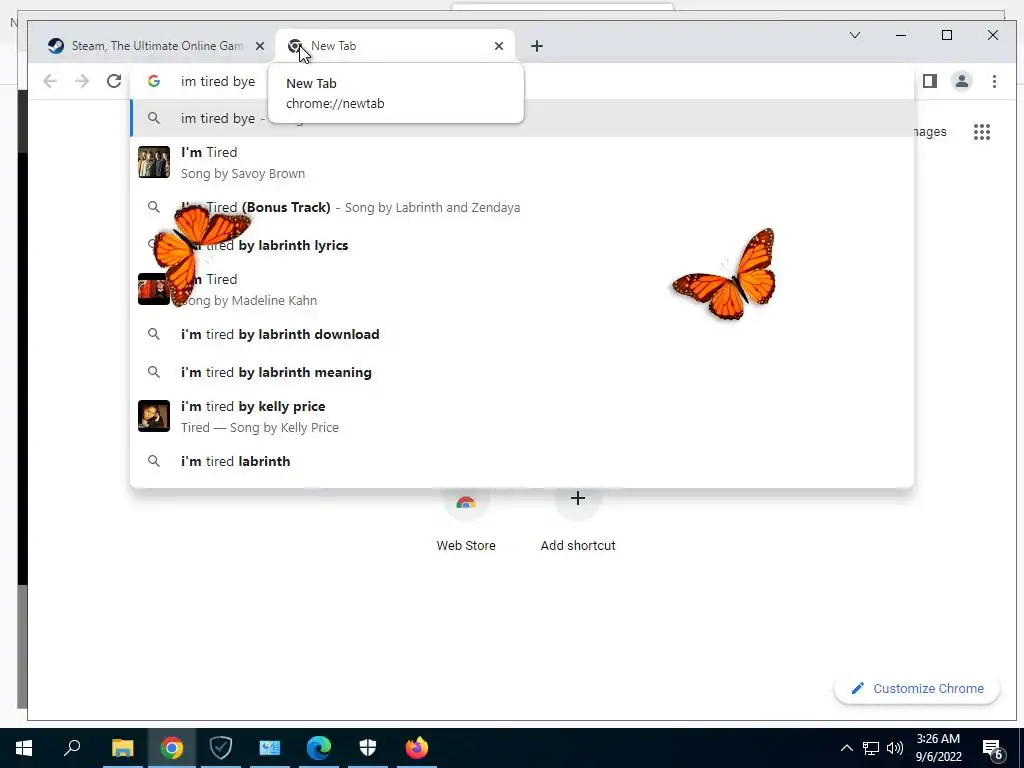Click the Savoy Brown album thumbnail
Viewport: 1024px width, 768px height.
[154, 162]
